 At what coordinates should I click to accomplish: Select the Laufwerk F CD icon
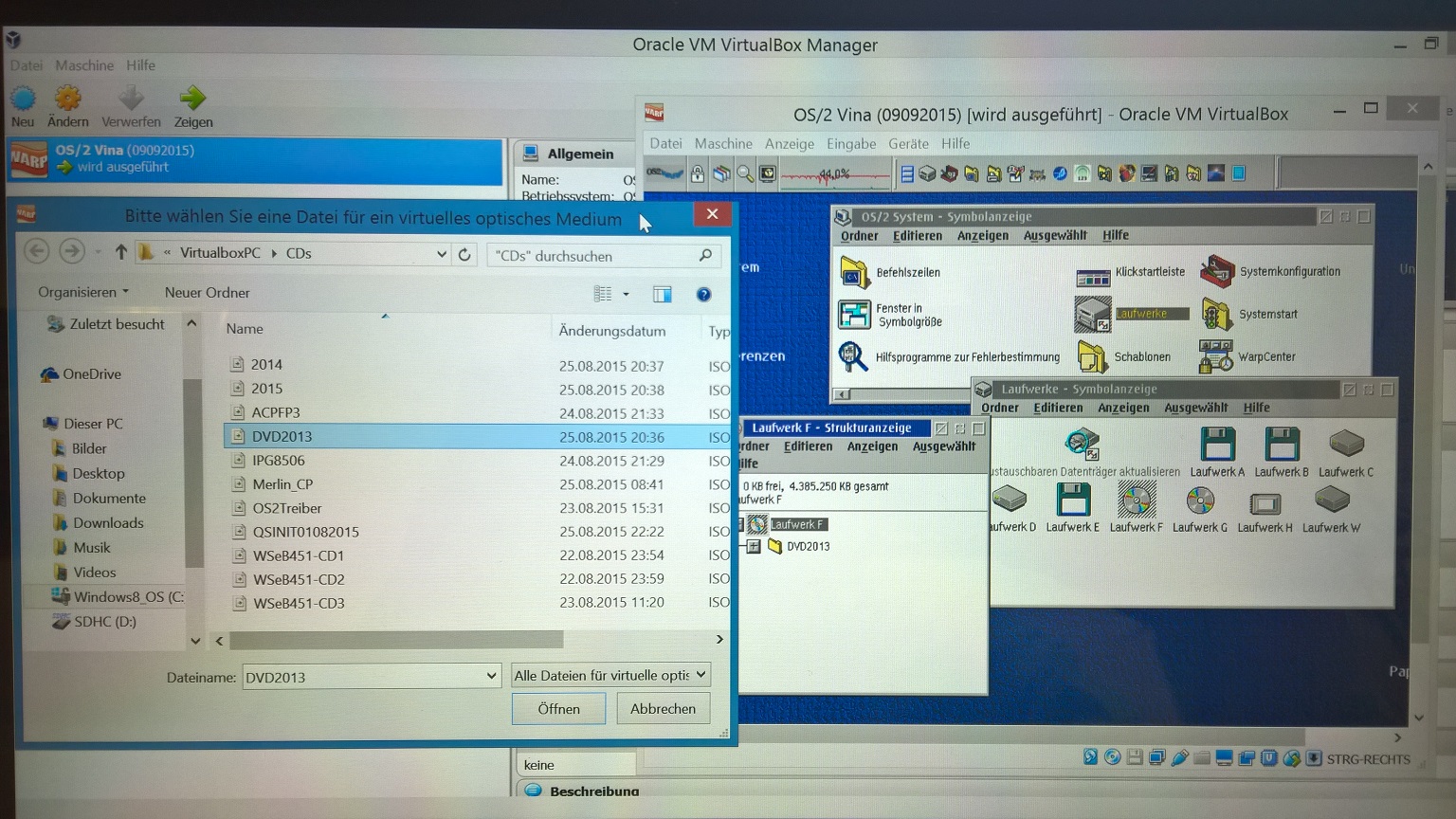pyautogui.click(x=1136, y=500)
